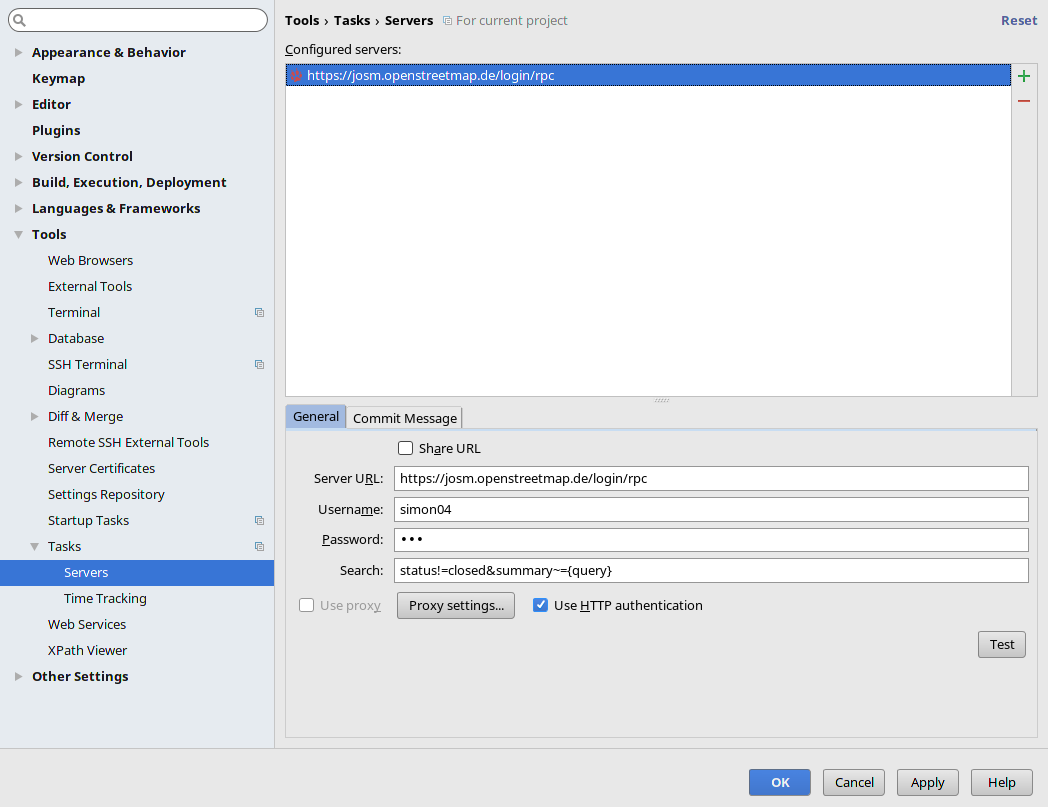Expand the Appearance & Behavior section
The image size is (1048, 807).
tap(19, 53)
